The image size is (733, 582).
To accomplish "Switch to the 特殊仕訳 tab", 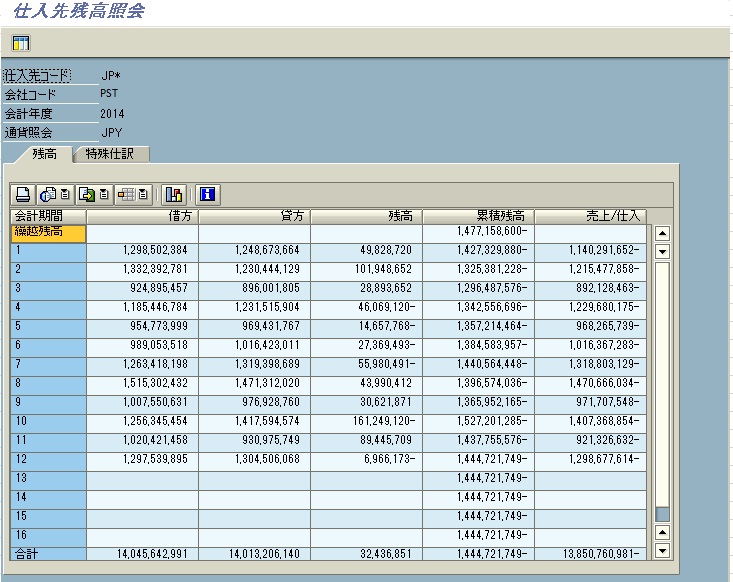I will pos(115,154).
